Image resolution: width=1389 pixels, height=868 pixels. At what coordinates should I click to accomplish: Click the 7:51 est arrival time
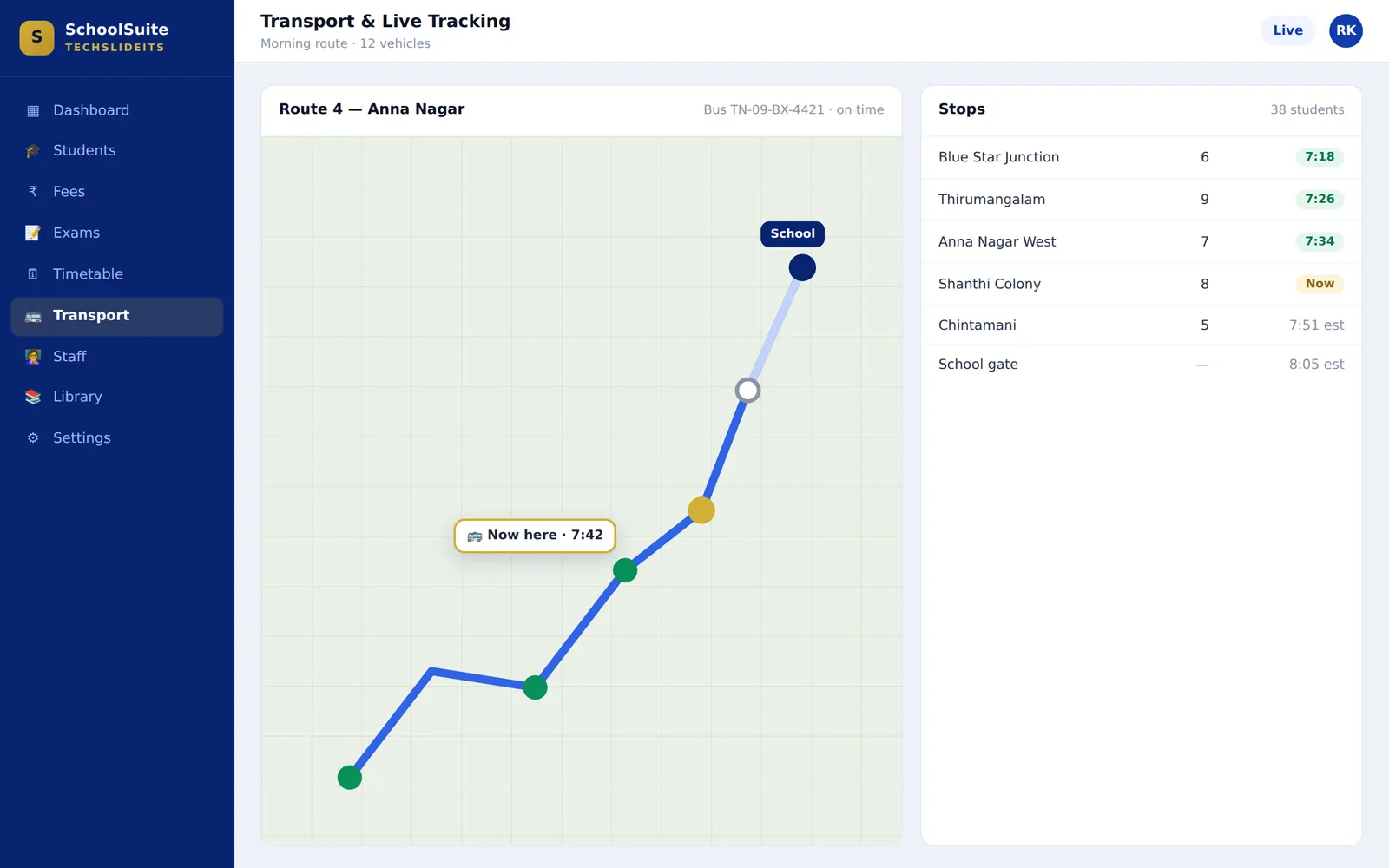(x=1316, y=325)
